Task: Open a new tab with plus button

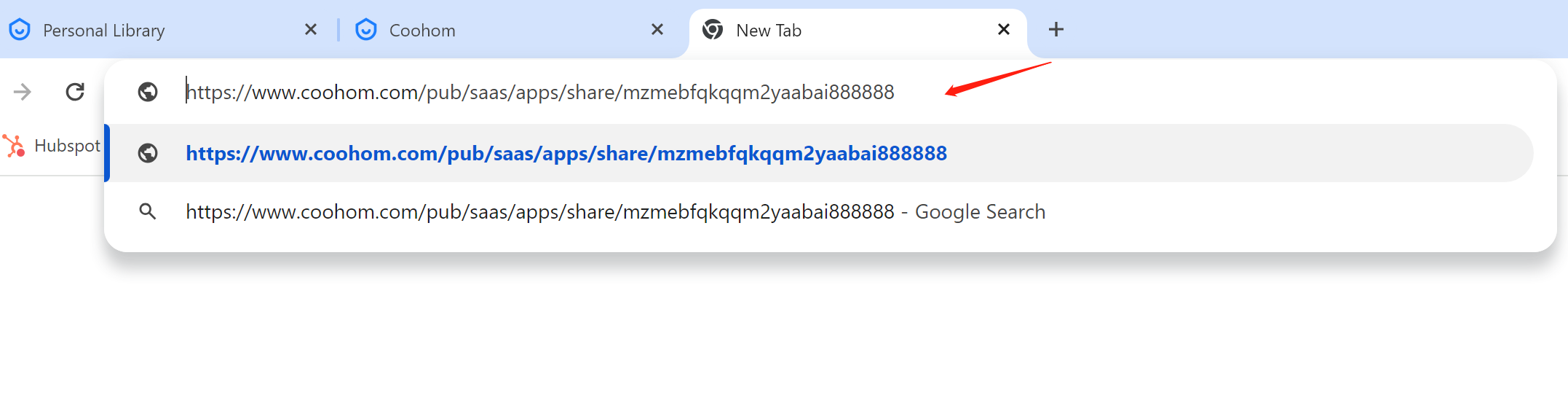Action: click(1056, 30)
